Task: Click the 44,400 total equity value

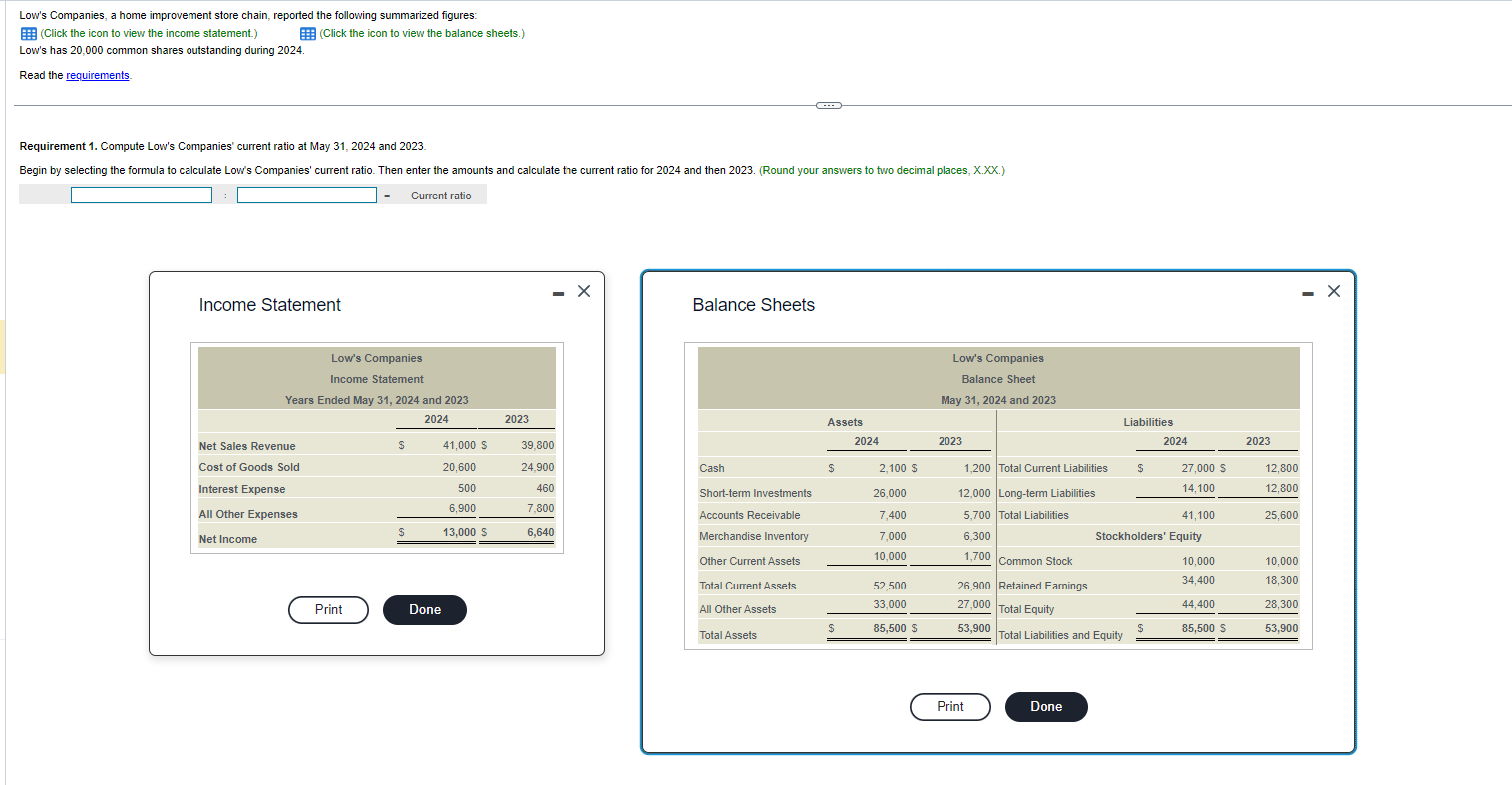Action: tap(1198, 604)
